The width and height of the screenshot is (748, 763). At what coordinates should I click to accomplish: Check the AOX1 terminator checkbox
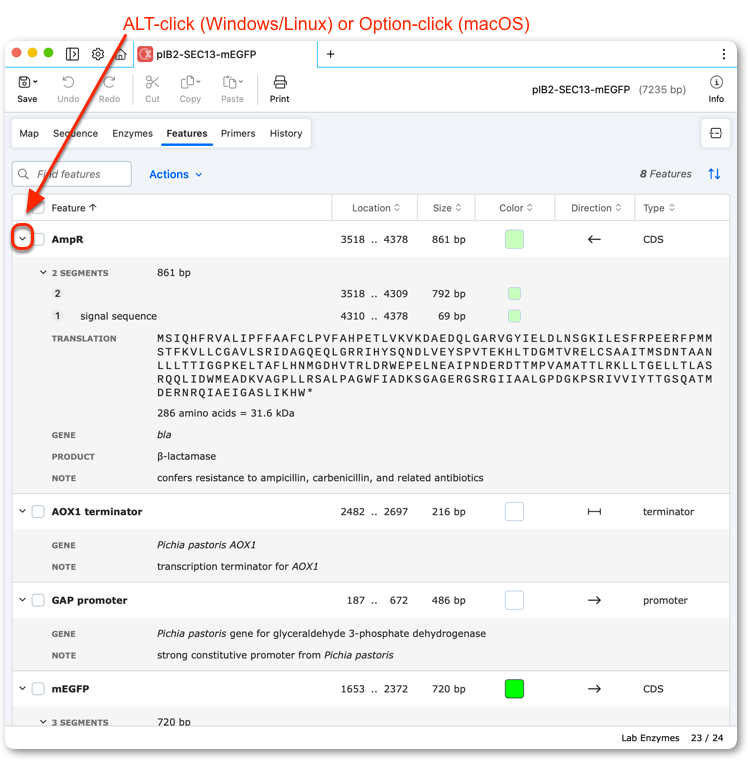(38, 511)
